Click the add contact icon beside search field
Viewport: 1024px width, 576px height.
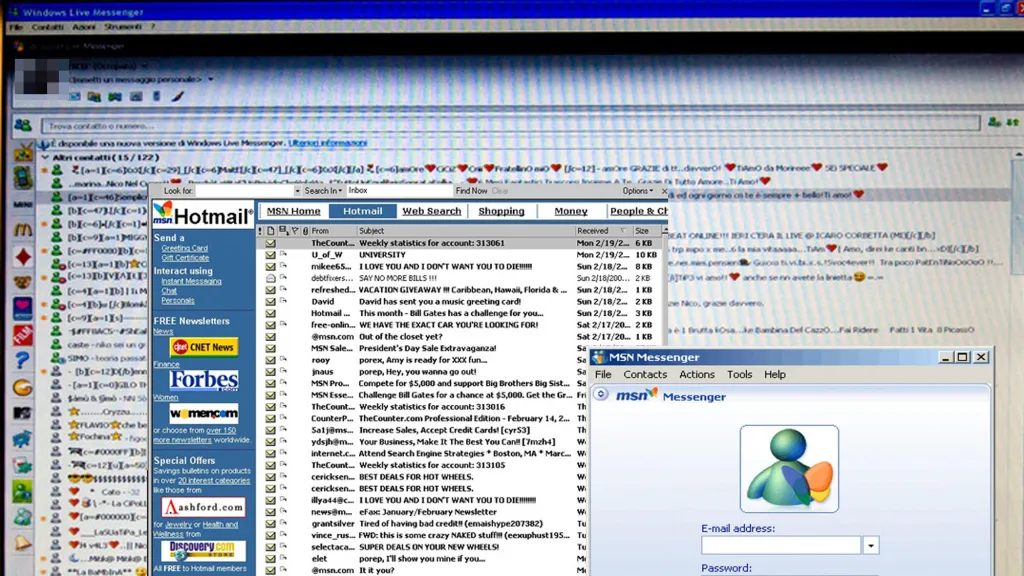coord(993,123)
